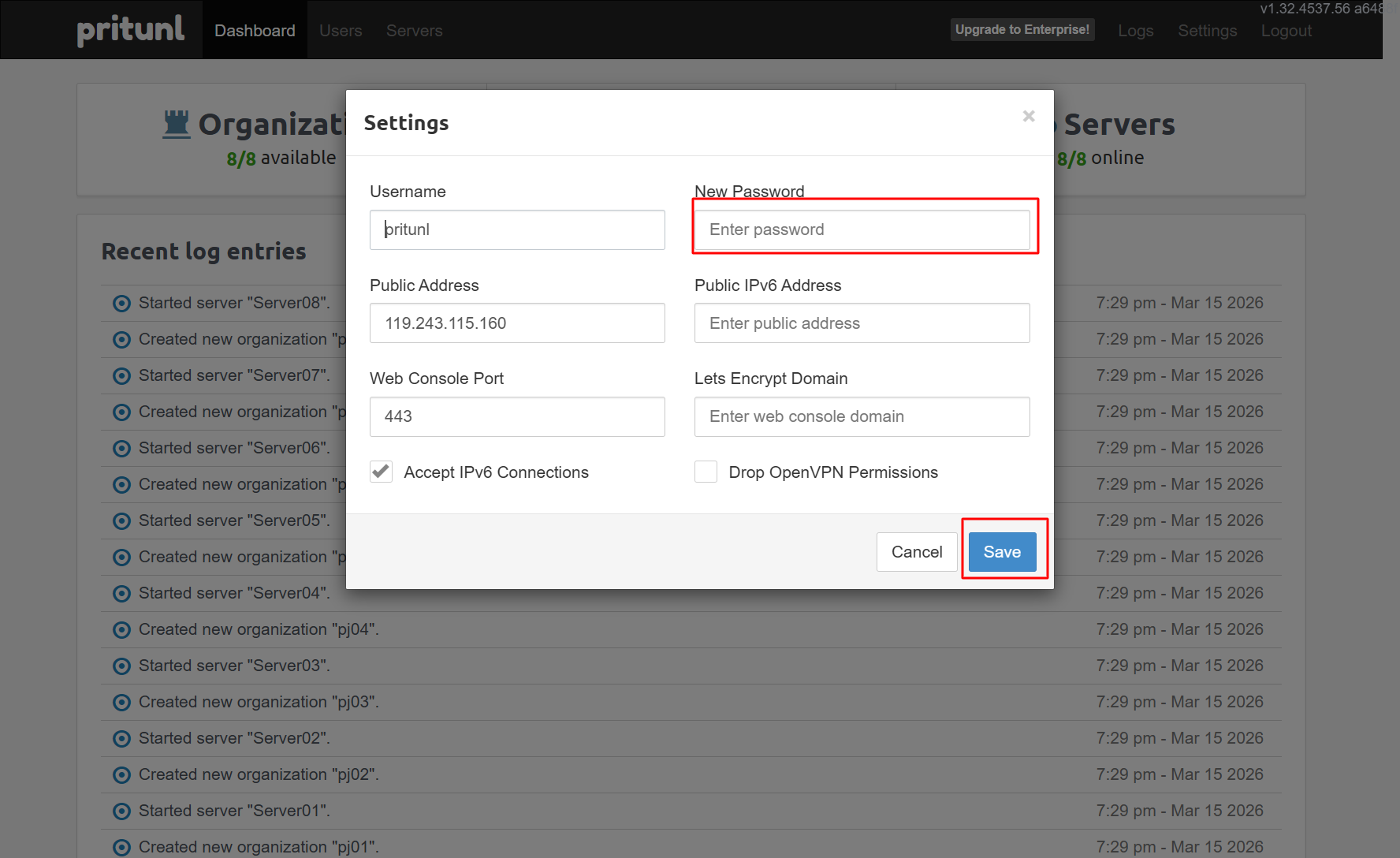The image size is (1400, 858).
Task: Click the castle icon next to Organizations
Action: click(x=177, y=122)
